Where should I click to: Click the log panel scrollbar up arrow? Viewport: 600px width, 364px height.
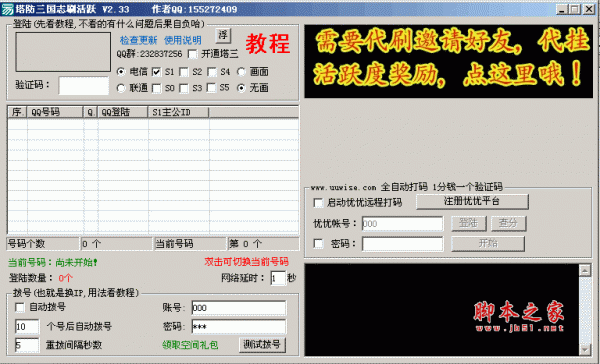[x=585, y=271]
